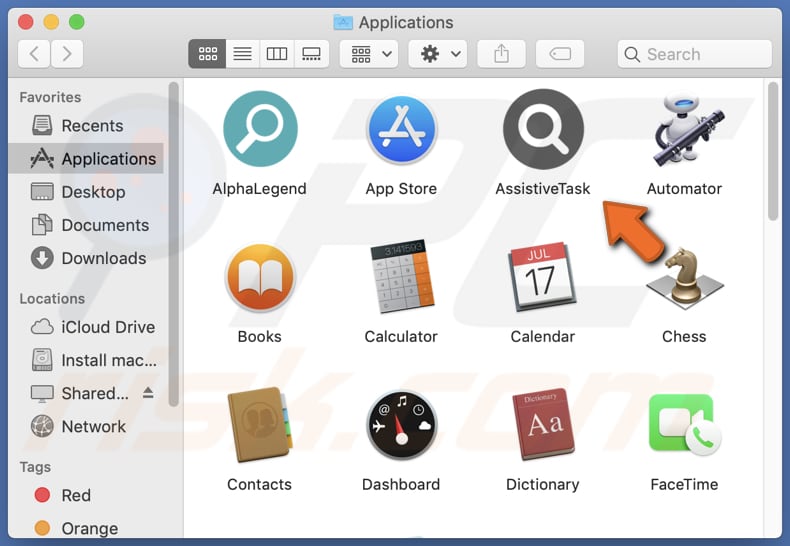Screen dimensions: 790x546
Task: Open Network in the sidebar
Action: pyautogui.click(x=86, y=427)
